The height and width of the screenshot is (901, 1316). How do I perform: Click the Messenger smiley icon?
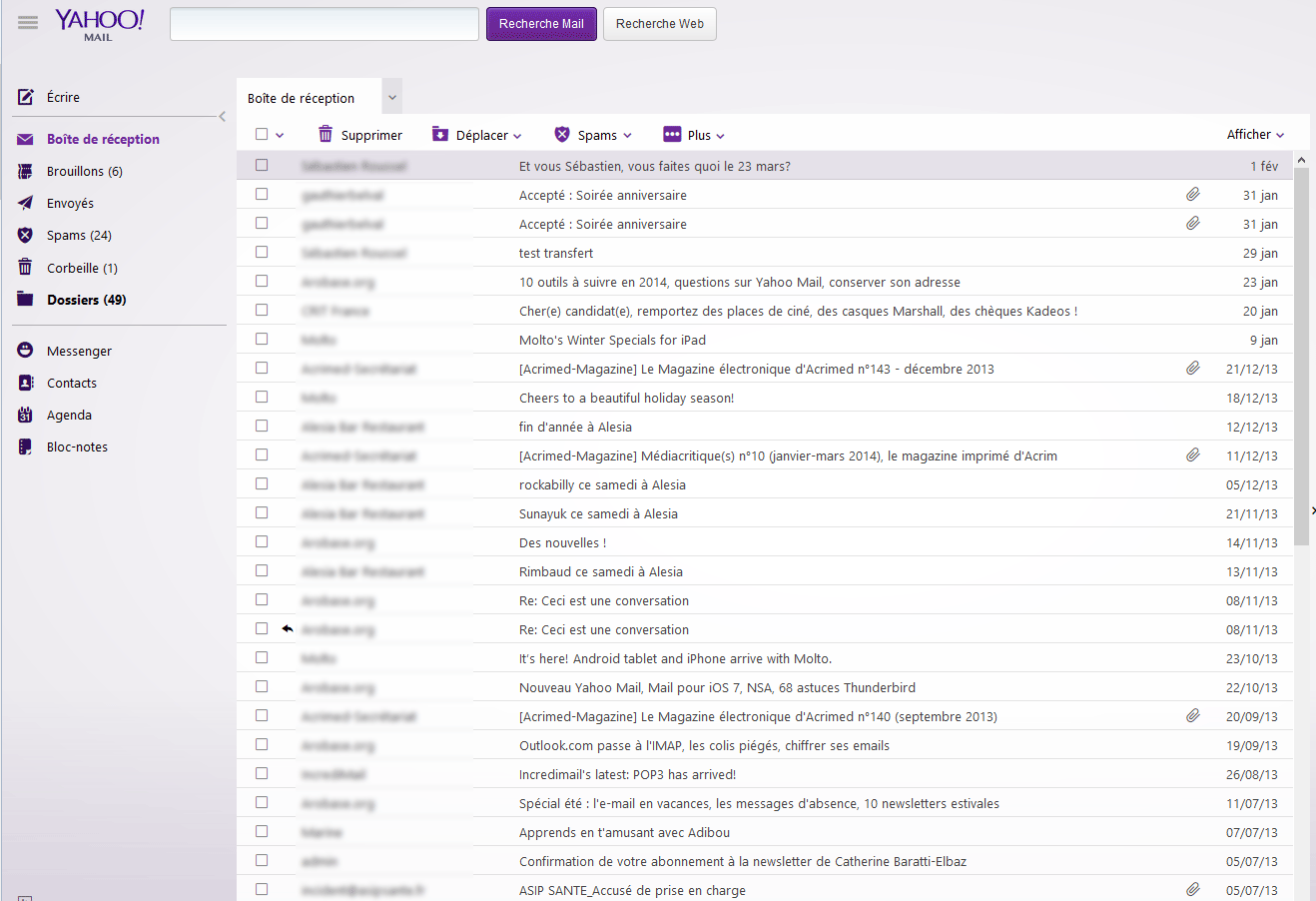[x=26, y=351]
